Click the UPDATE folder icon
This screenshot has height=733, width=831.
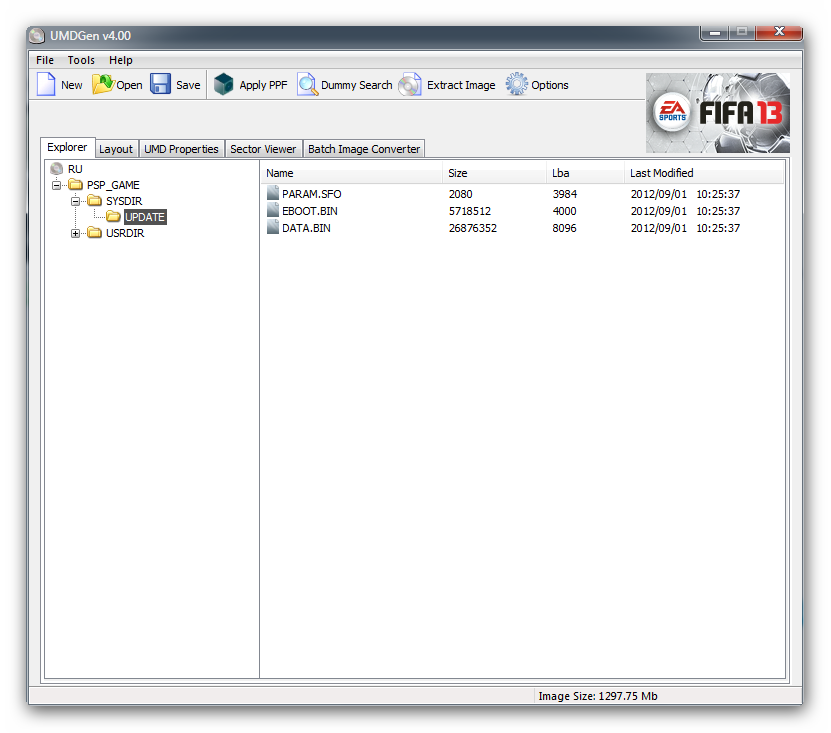[x=113, y=217]
